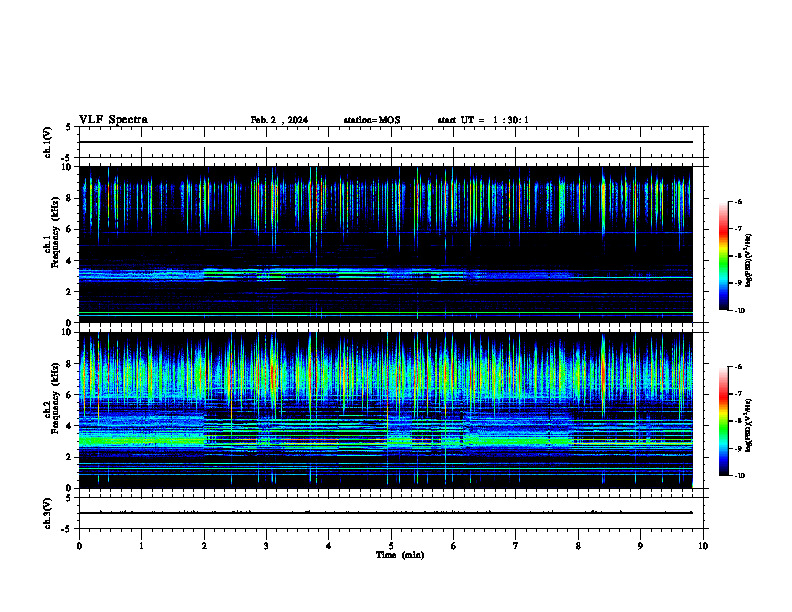Image resolution: width=792 pixels, height=612 pixels.
Task: Click the ch.1 voltage waveform panel
Action: [391, 142]
